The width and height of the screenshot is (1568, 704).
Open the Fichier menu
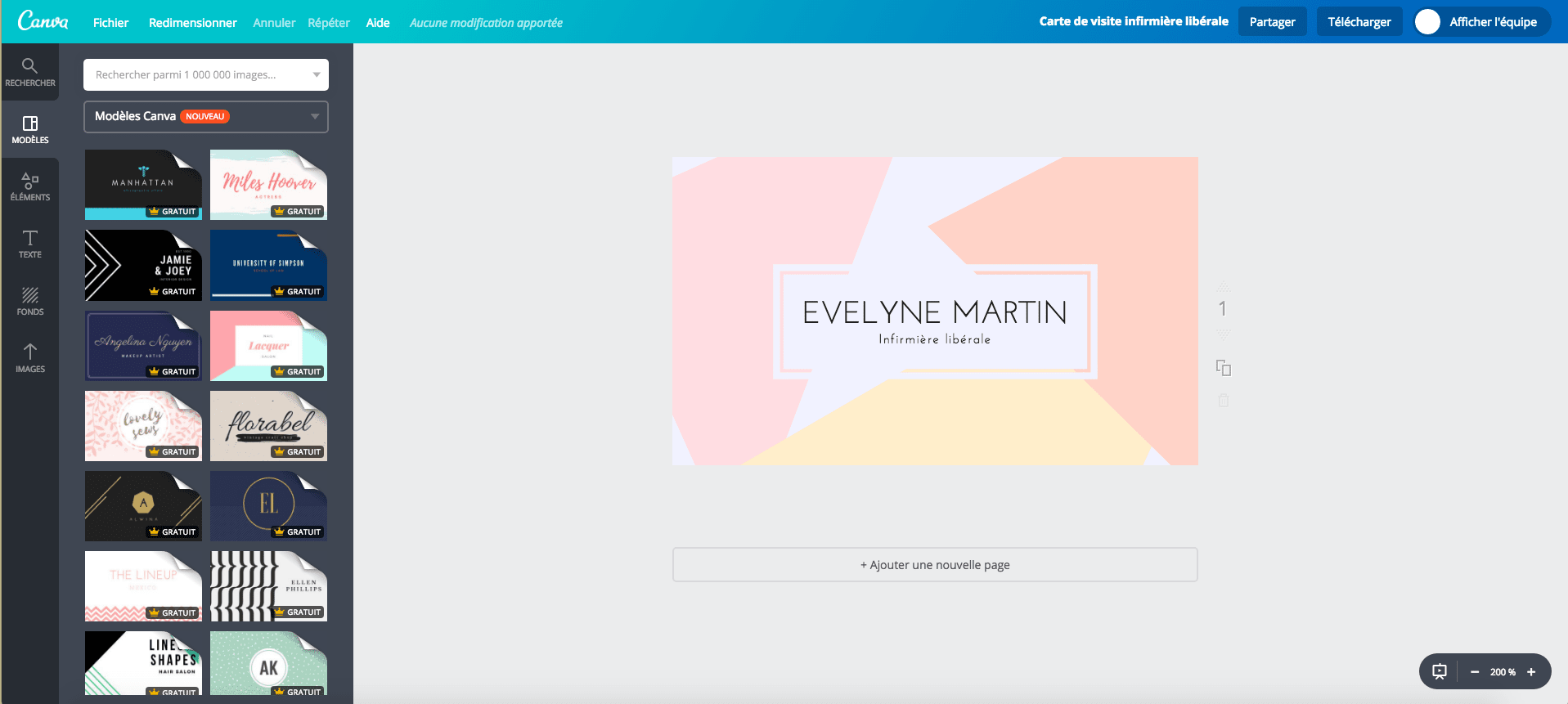tap(110, 22)
